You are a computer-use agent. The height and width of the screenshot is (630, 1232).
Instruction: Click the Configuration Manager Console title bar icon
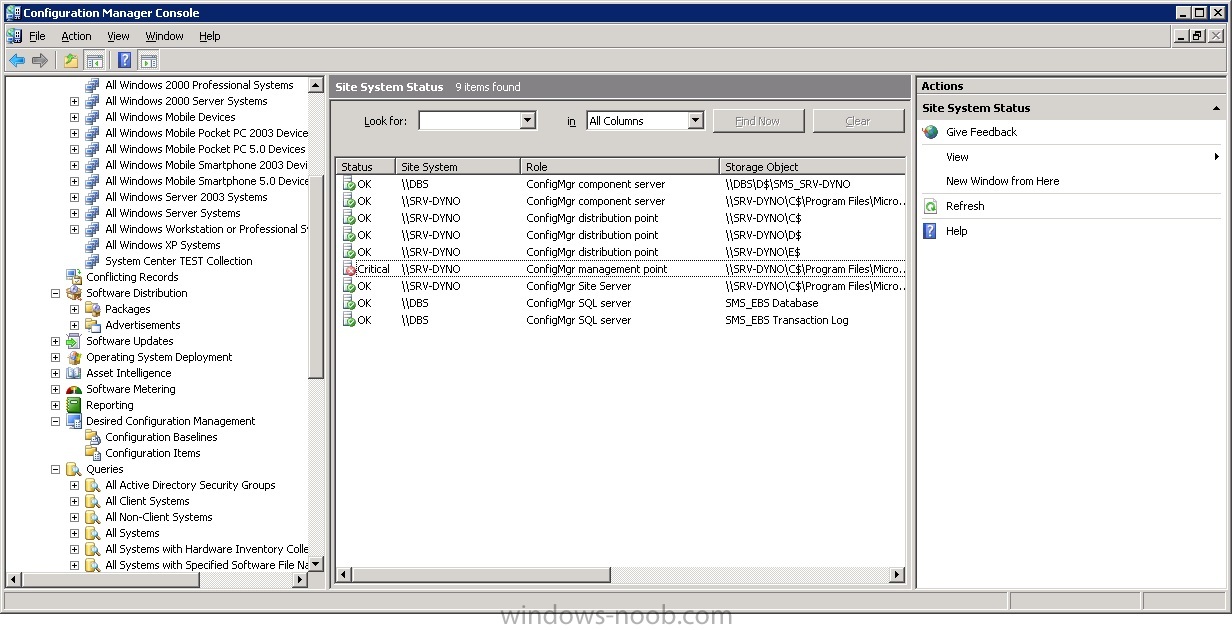(12, 13)
